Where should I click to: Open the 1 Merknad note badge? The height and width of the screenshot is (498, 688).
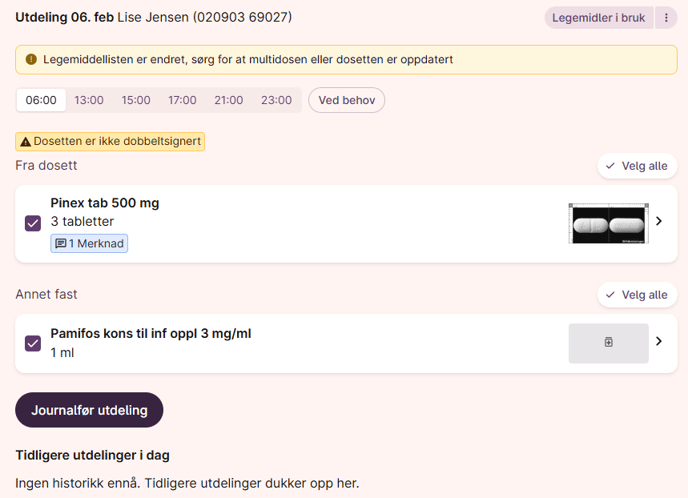pos(89,243)
